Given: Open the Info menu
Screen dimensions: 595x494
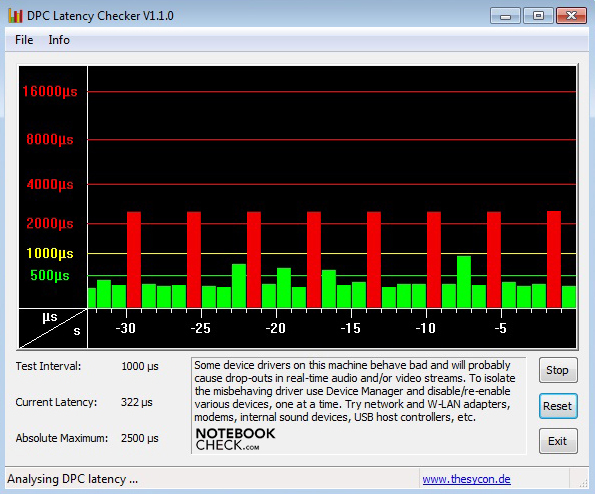Looking at the screenshot, I should click(x=59, y=40).
